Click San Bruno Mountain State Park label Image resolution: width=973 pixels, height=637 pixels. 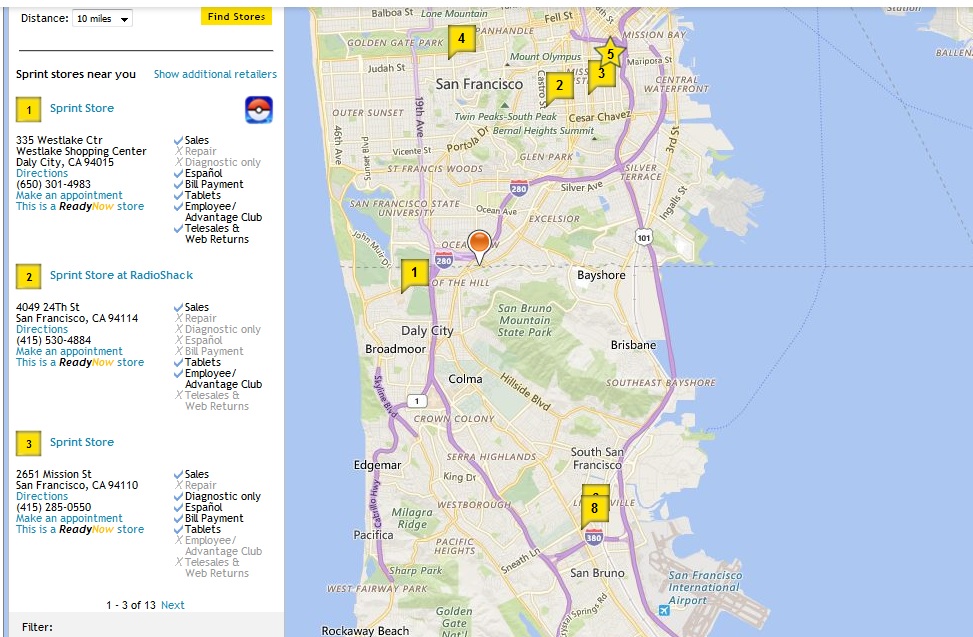pyautogui.click(x=524, y=320)
